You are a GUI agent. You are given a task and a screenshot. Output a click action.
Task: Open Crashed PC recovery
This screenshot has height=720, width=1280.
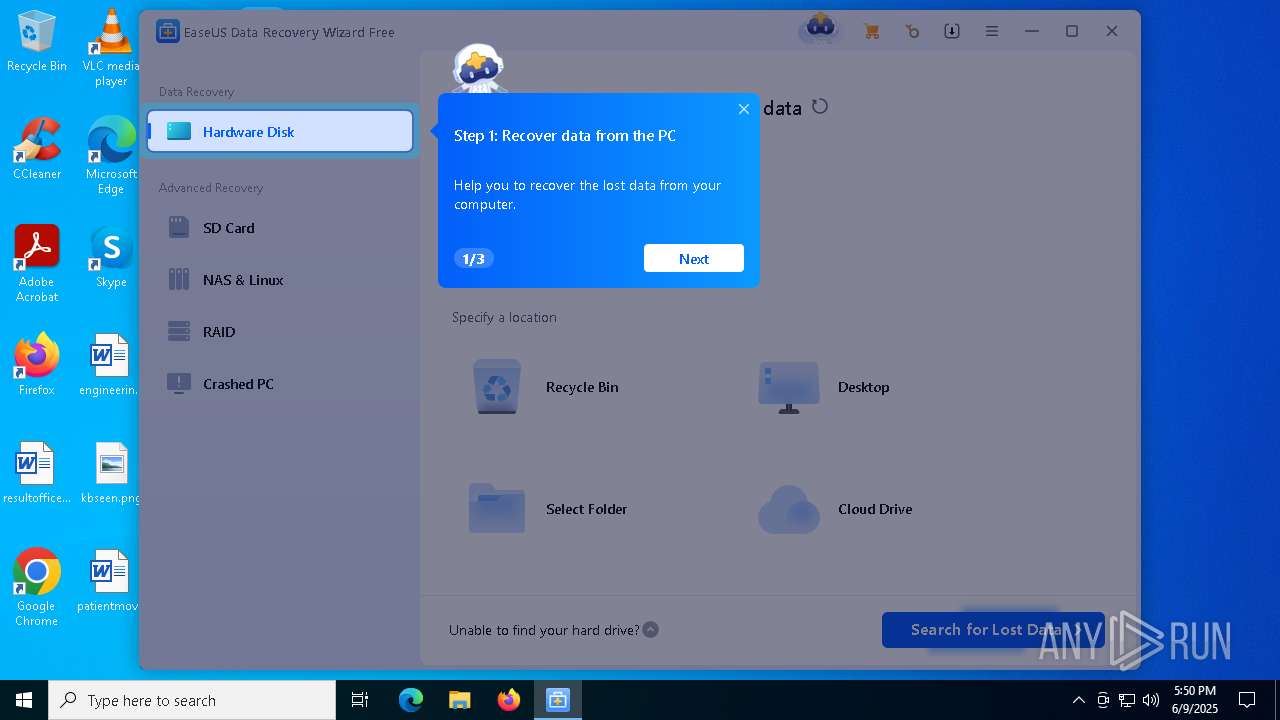[x=280, y=384]
